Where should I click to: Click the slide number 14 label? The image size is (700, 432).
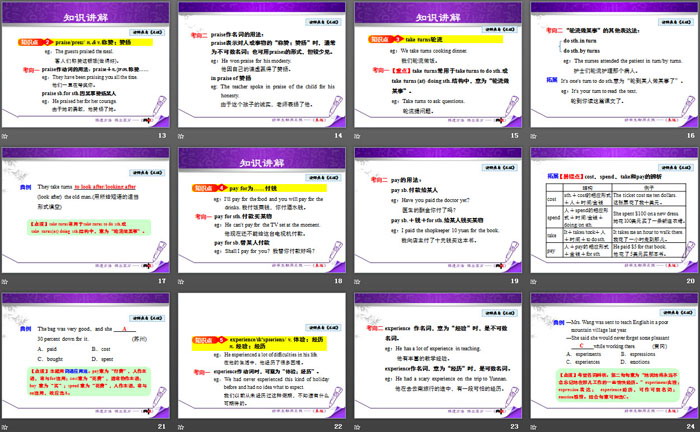(338, 136)
